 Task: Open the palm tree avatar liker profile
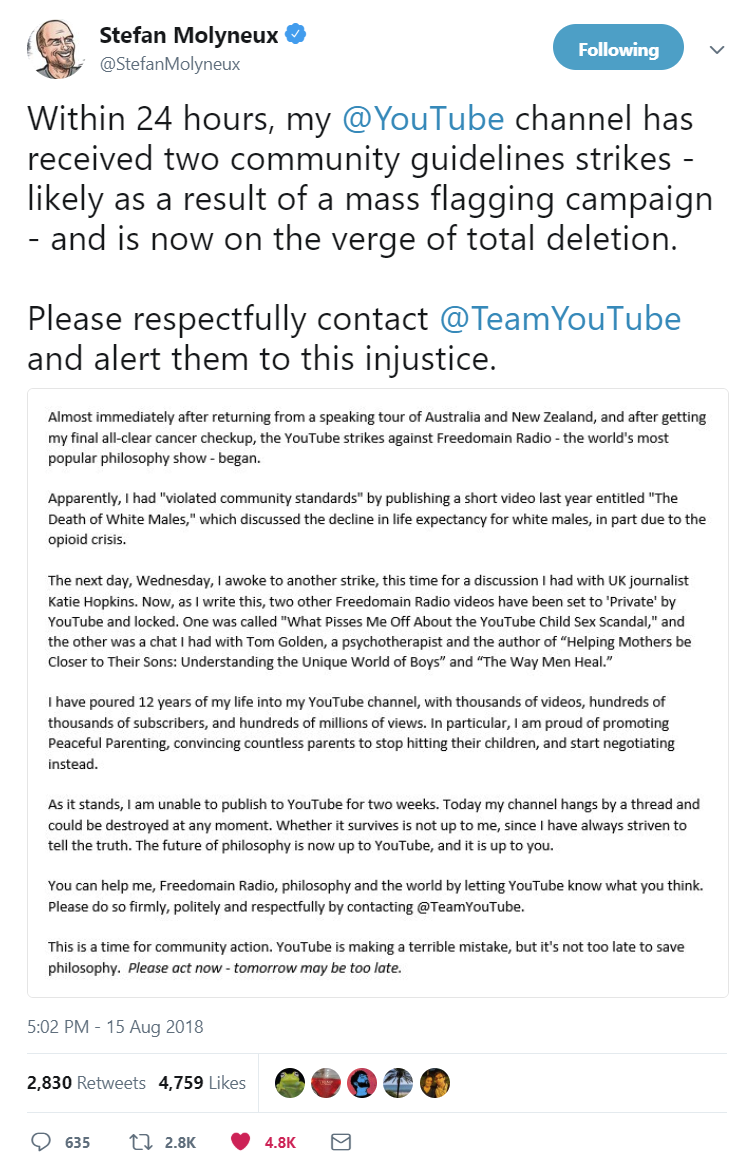[398, 1083]
